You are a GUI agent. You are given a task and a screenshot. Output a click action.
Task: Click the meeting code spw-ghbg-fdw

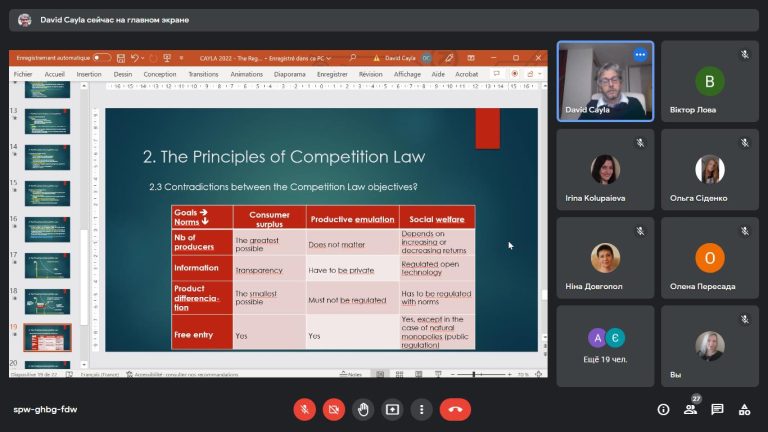point(45,409)
